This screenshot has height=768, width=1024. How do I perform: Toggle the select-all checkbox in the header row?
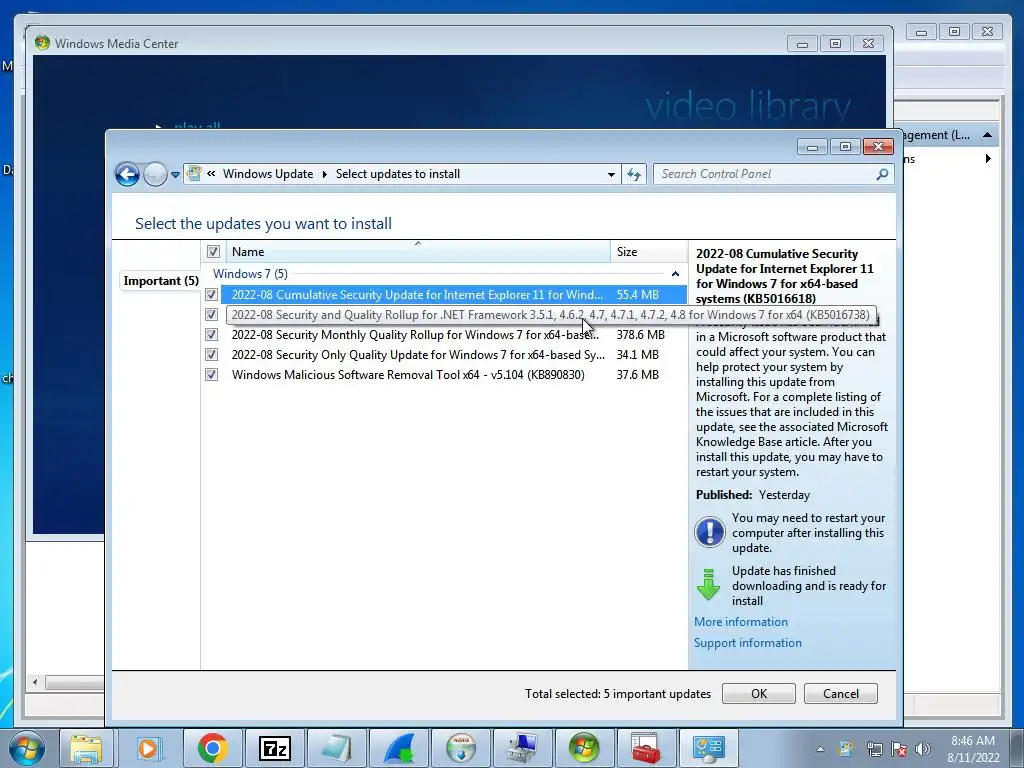(x=213, y=251)
